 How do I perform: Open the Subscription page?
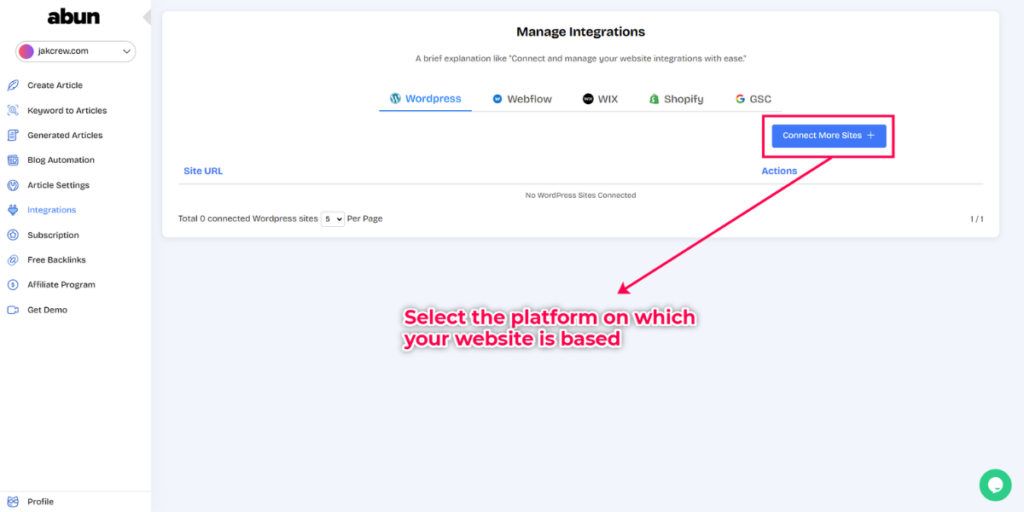tap(53, 235)
